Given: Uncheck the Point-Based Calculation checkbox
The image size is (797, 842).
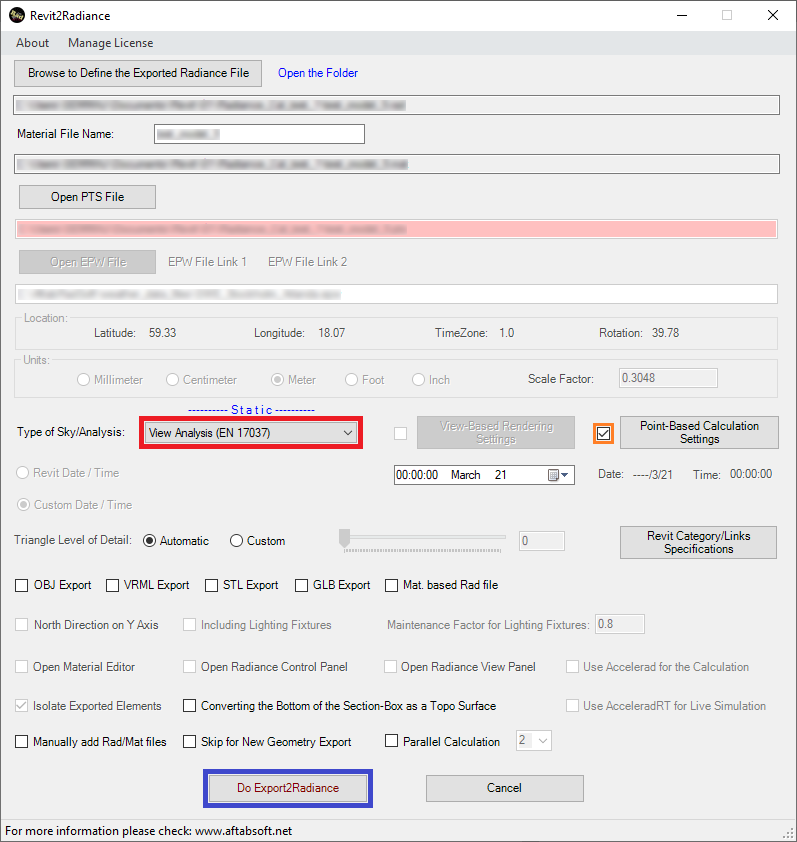Looking at the screenshot, I should click(x=604, y=433).
